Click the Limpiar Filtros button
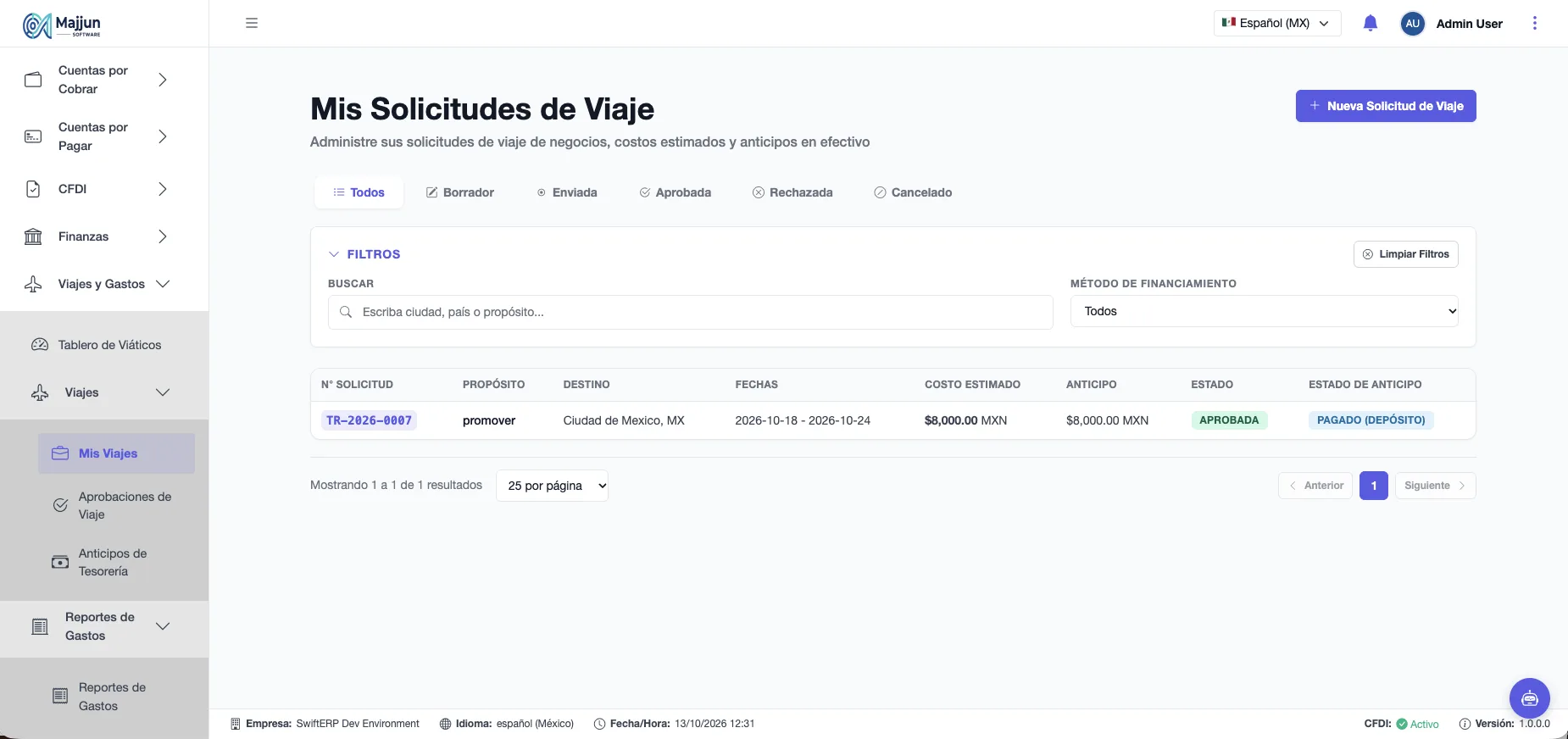This screenshot has height=739, width=1568. point(1406,254)
